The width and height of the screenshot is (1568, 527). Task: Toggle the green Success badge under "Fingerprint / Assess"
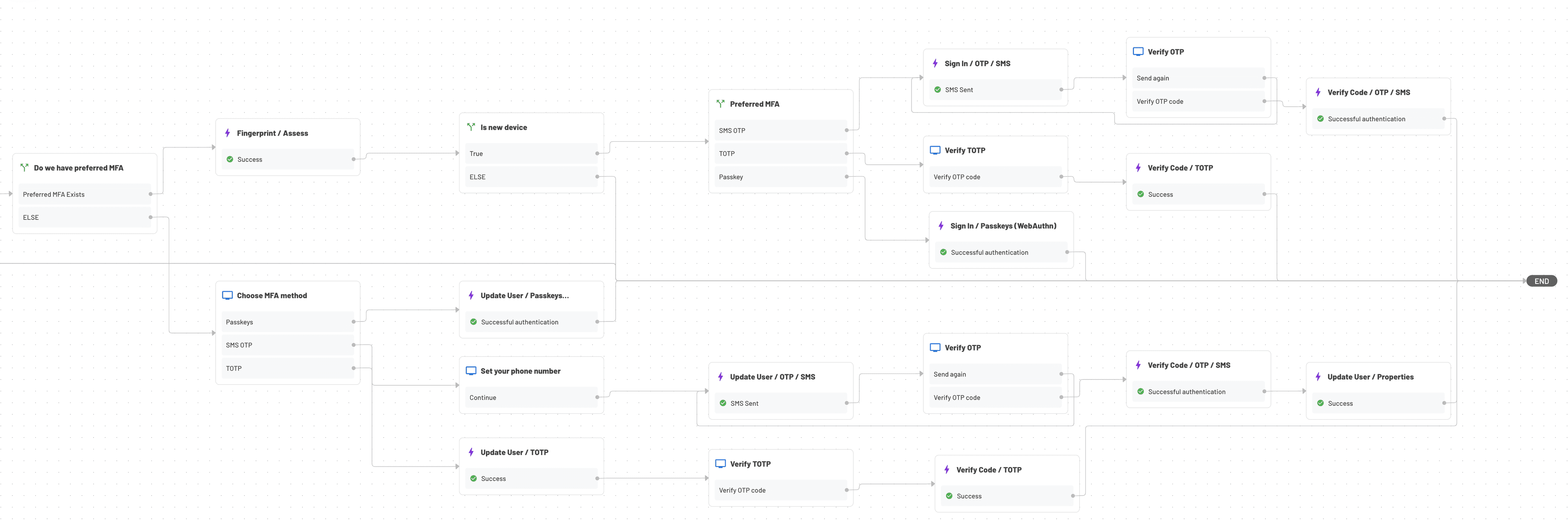(x=230, y=159)
